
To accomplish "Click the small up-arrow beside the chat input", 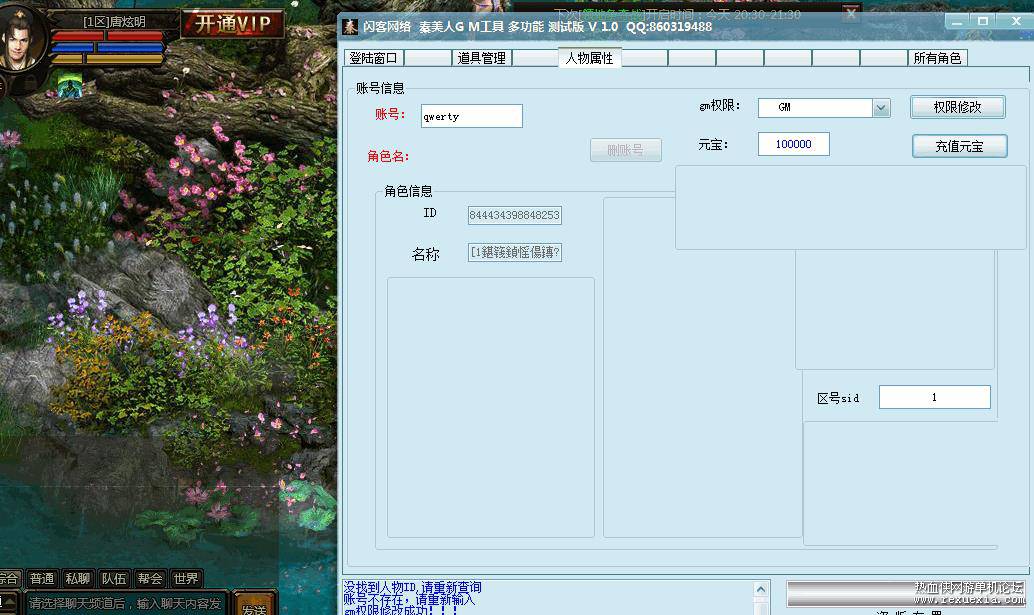I will point(9,602).
